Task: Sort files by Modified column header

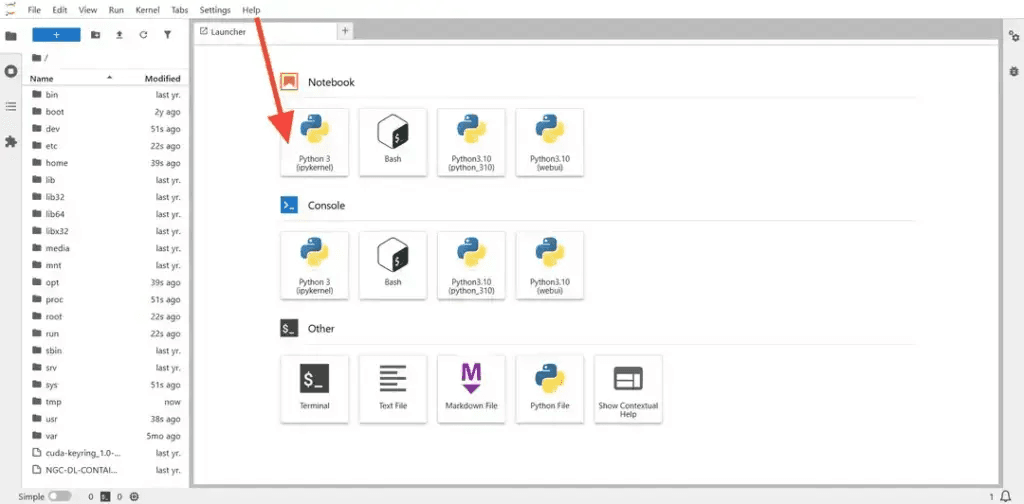Action: pyautogui.click(x=162, y=78)
